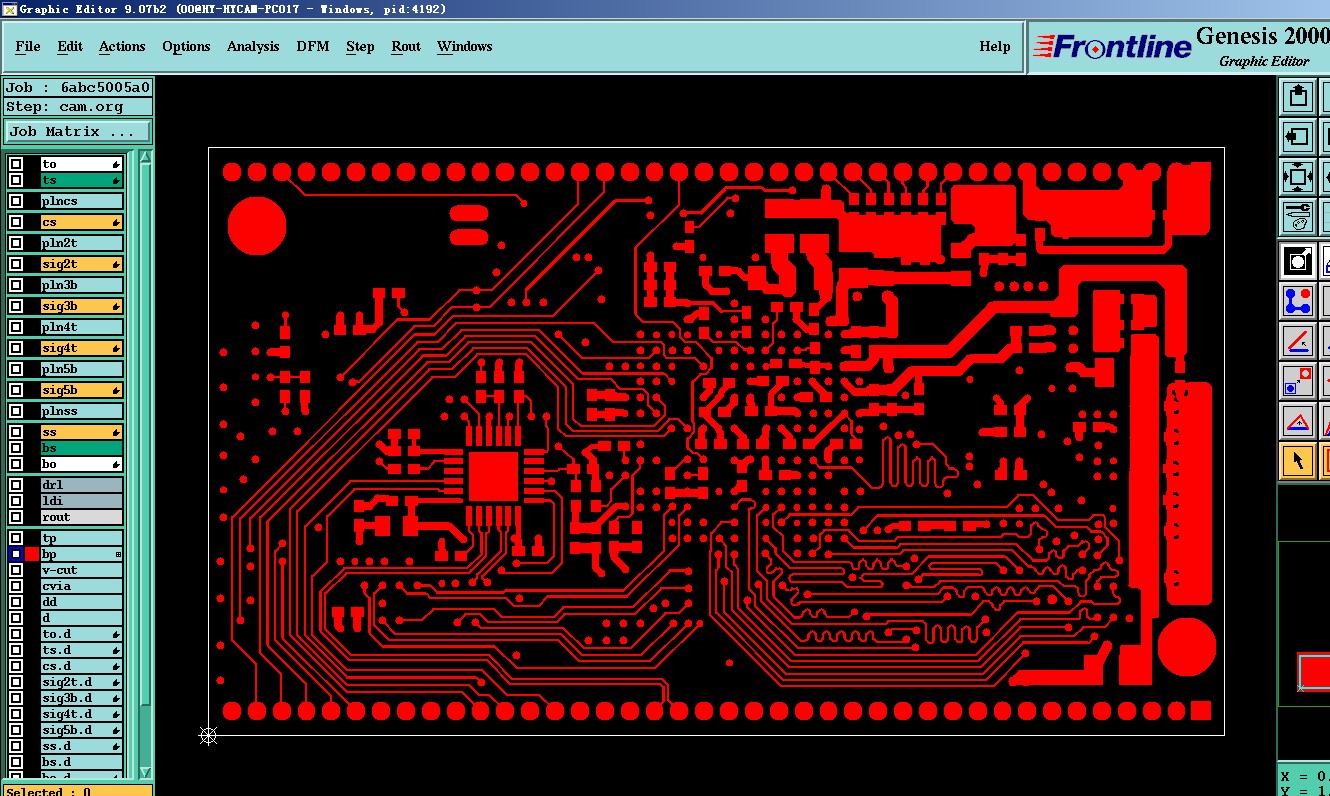Screen dimensions: 1330x796
Task: Toggle display checkbox for layer v-cut
Action: [16, 570]
